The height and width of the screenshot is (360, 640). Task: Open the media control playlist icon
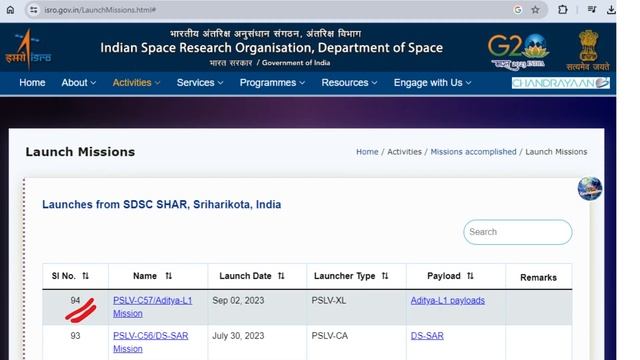click(591, 9)
